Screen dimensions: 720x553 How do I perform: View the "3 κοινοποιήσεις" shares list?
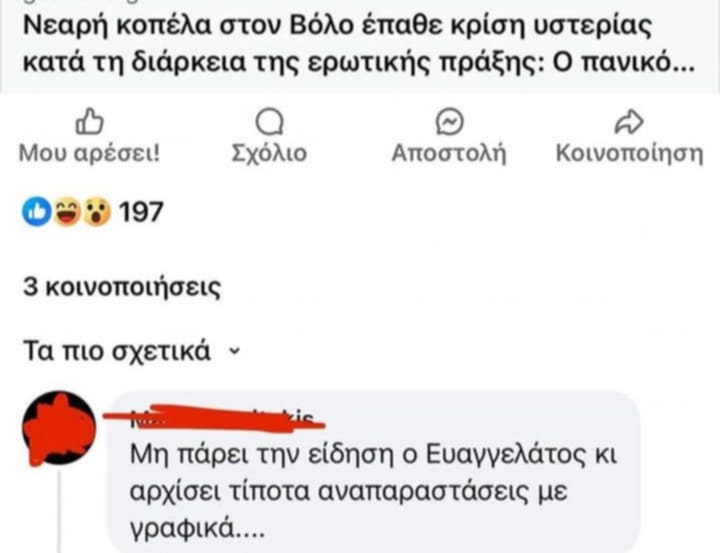coord(122,288)
